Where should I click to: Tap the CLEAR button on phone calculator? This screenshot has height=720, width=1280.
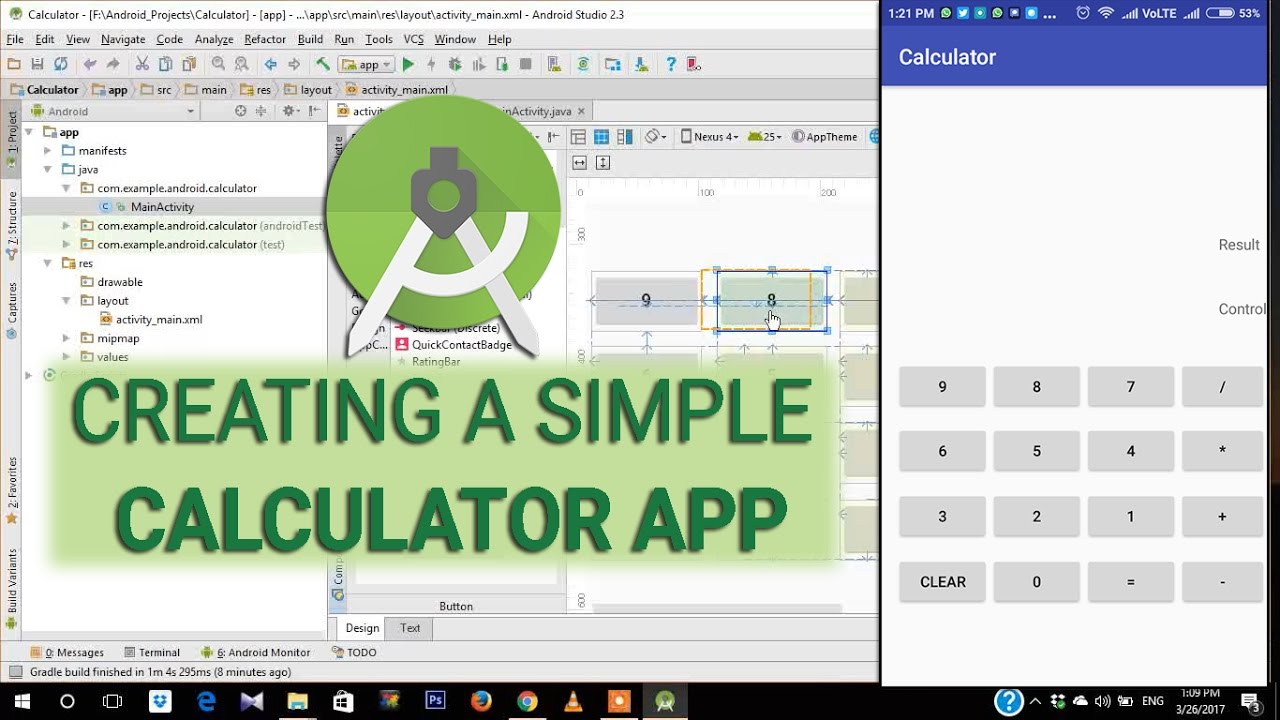point(942,582)
